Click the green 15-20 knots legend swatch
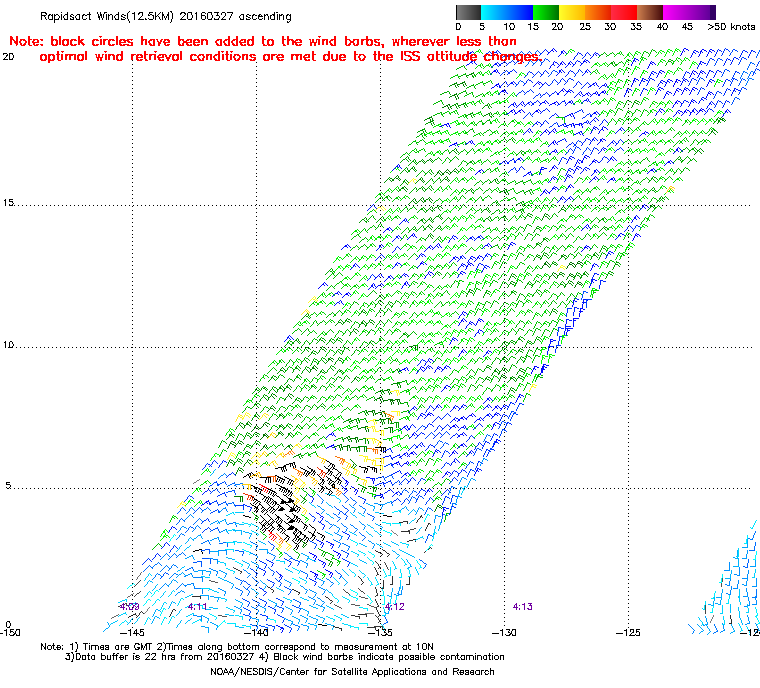760x688 pixels. pyautogui.click(x=546, y=12)
